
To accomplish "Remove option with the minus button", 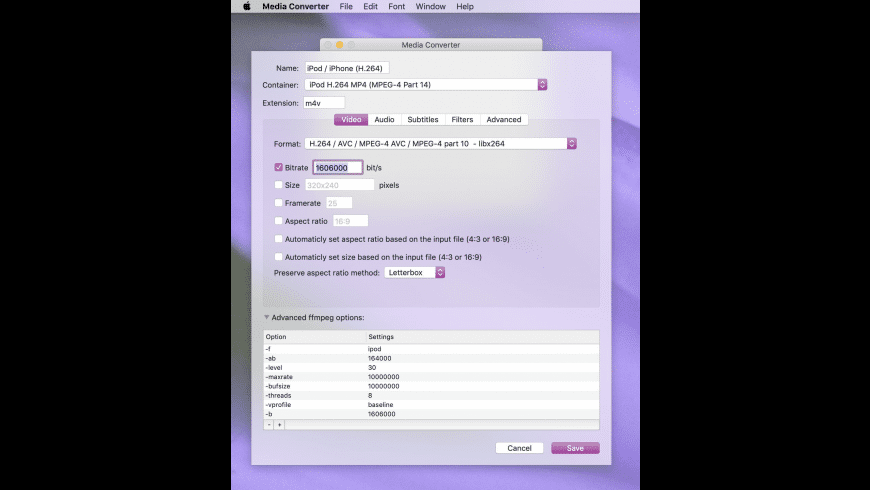I will pos(269,425).
